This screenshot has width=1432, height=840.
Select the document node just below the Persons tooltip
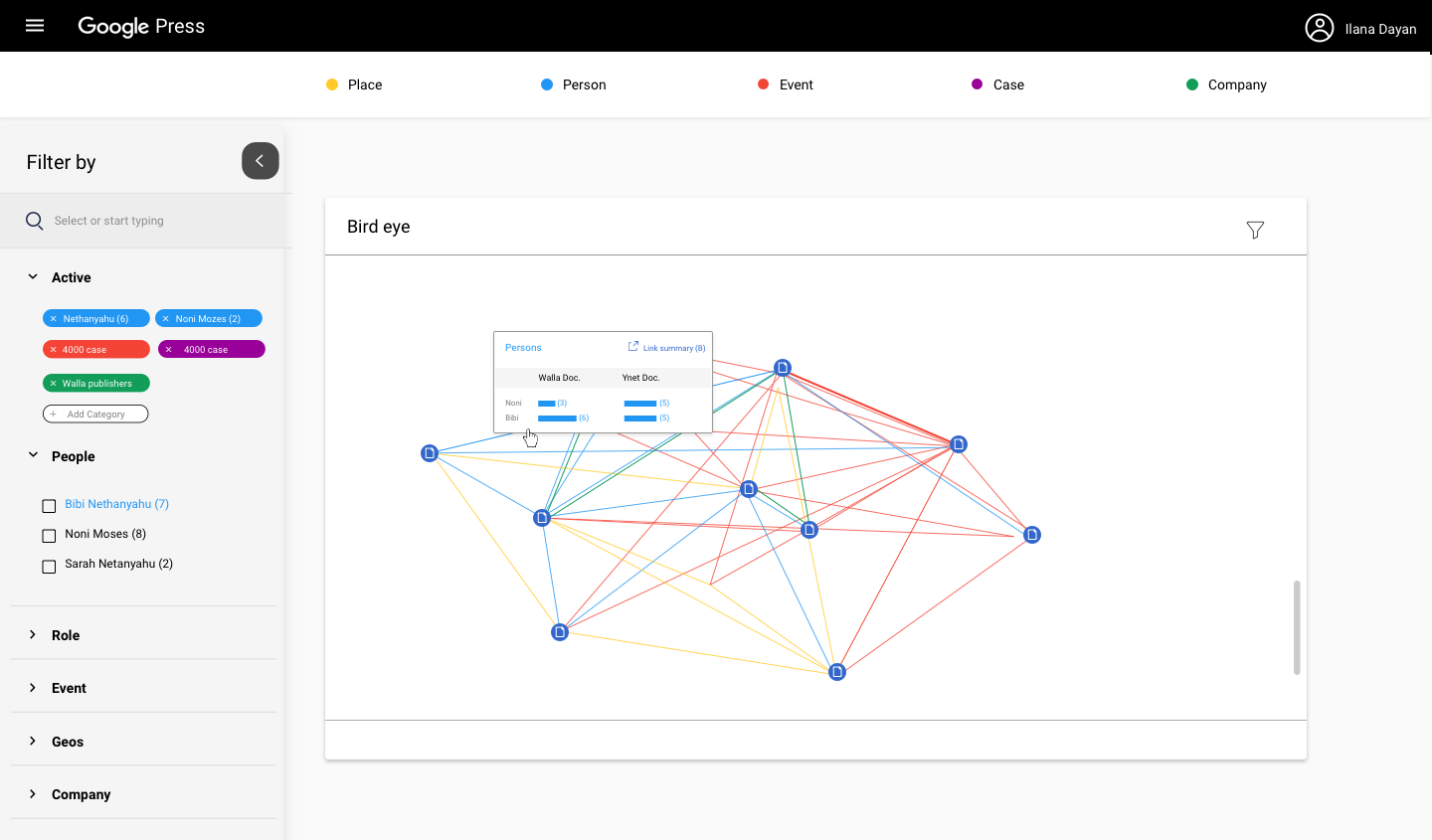[542, 518]
